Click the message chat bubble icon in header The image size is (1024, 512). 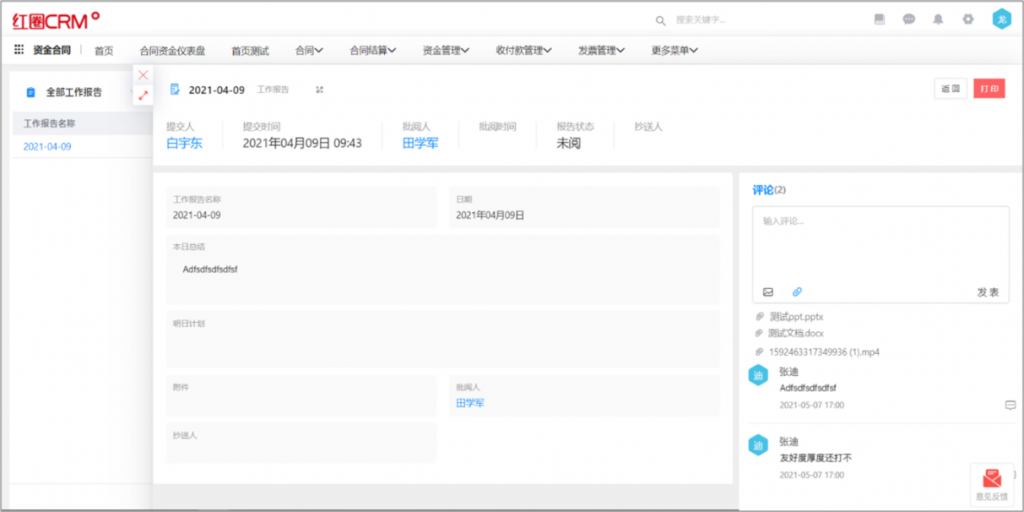908,19
